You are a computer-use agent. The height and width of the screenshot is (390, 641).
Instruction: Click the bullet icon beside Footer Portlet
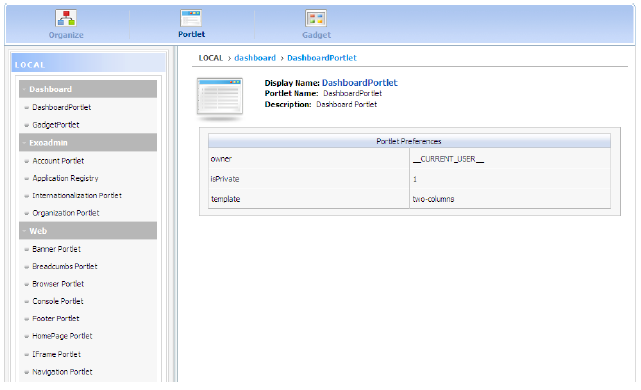[x=27, y=318]
